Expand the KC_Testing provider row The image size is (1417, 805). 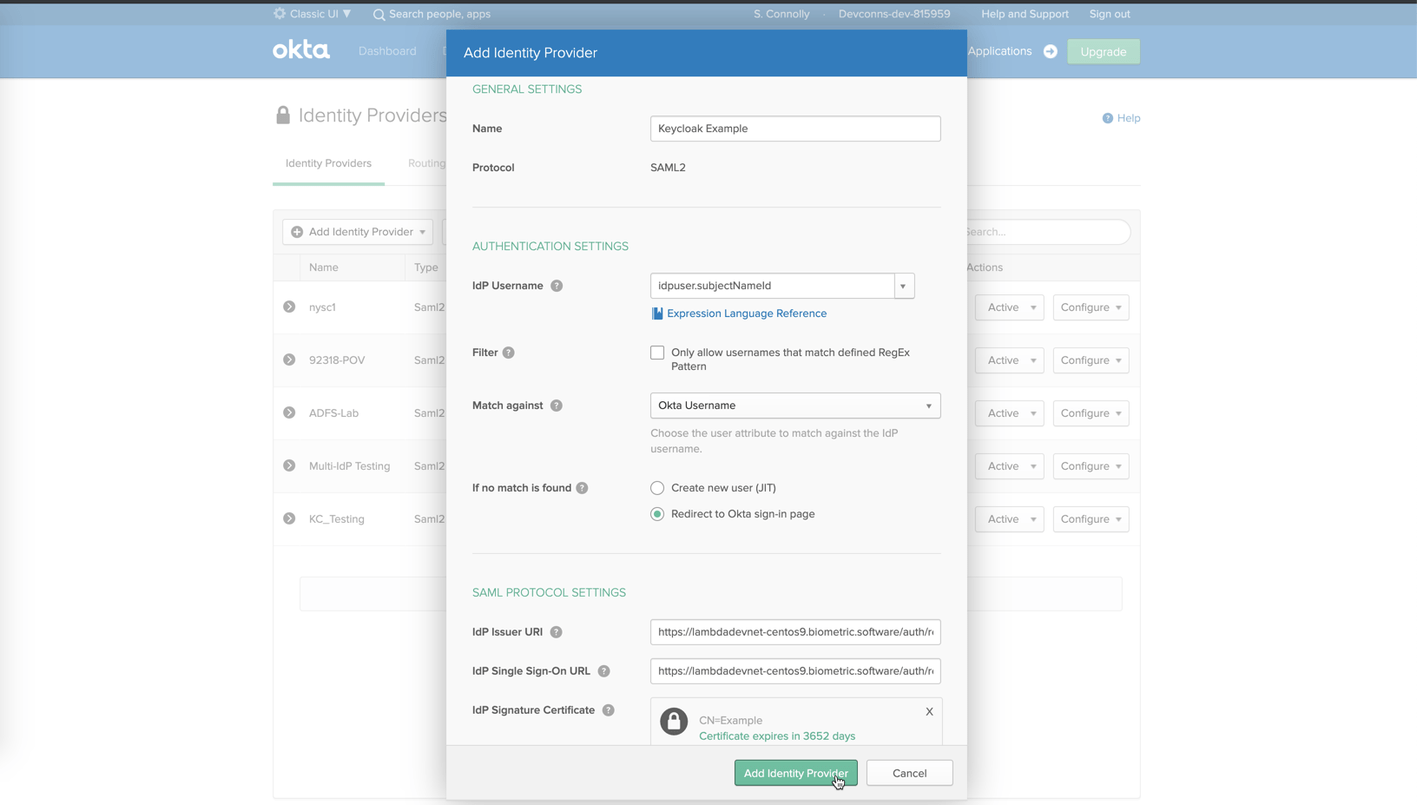289,518
